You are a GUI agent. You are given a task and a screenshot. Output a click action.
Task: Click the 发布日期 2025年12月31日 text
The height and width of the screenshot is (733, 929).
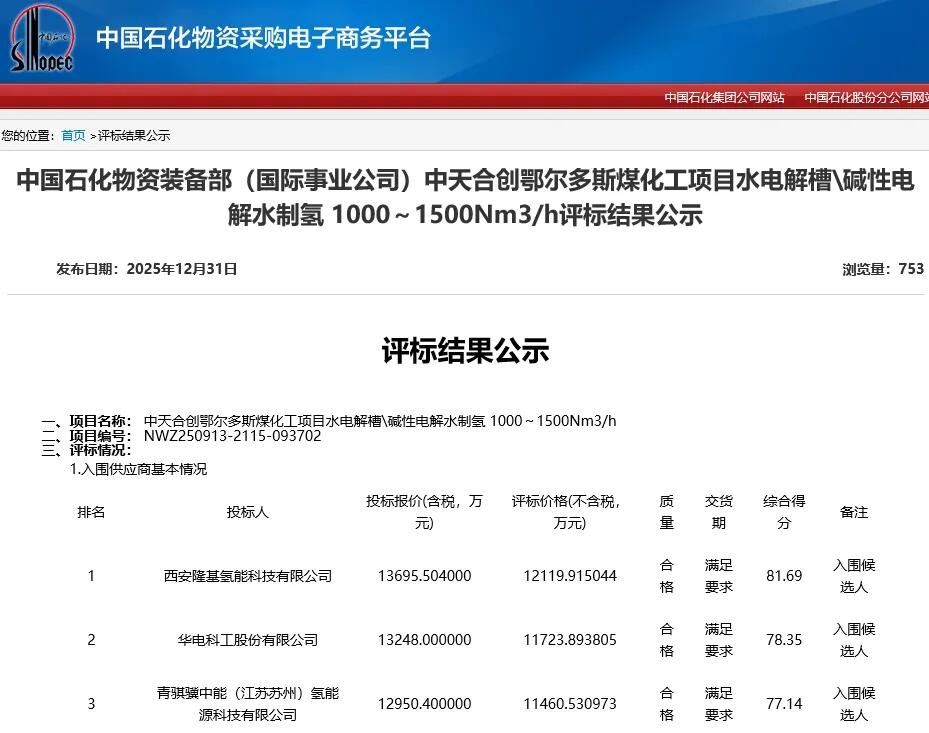(x=147, y=269)
